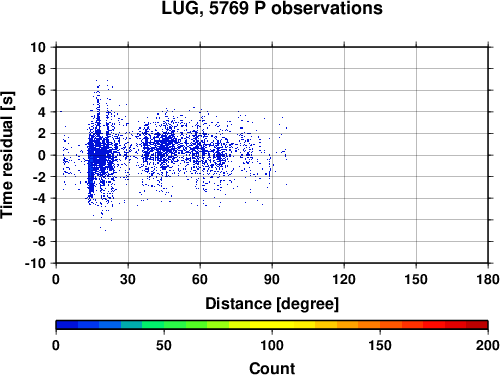500x375 pixels.
Task: Click y-axis tick label '-6'
Action: coord(39,220)
